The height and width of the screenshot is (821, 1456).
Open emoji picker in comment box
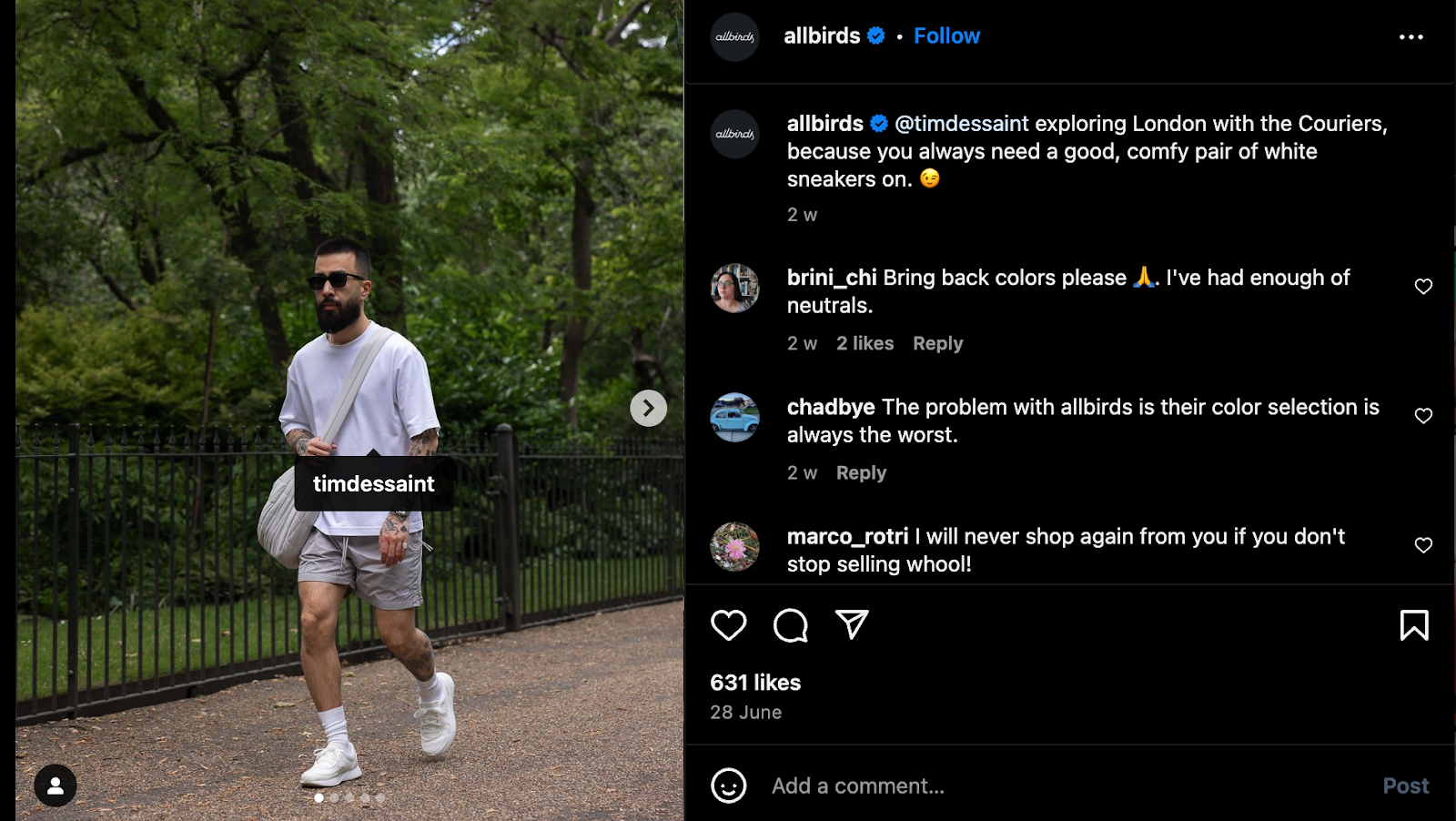point(728,786)
